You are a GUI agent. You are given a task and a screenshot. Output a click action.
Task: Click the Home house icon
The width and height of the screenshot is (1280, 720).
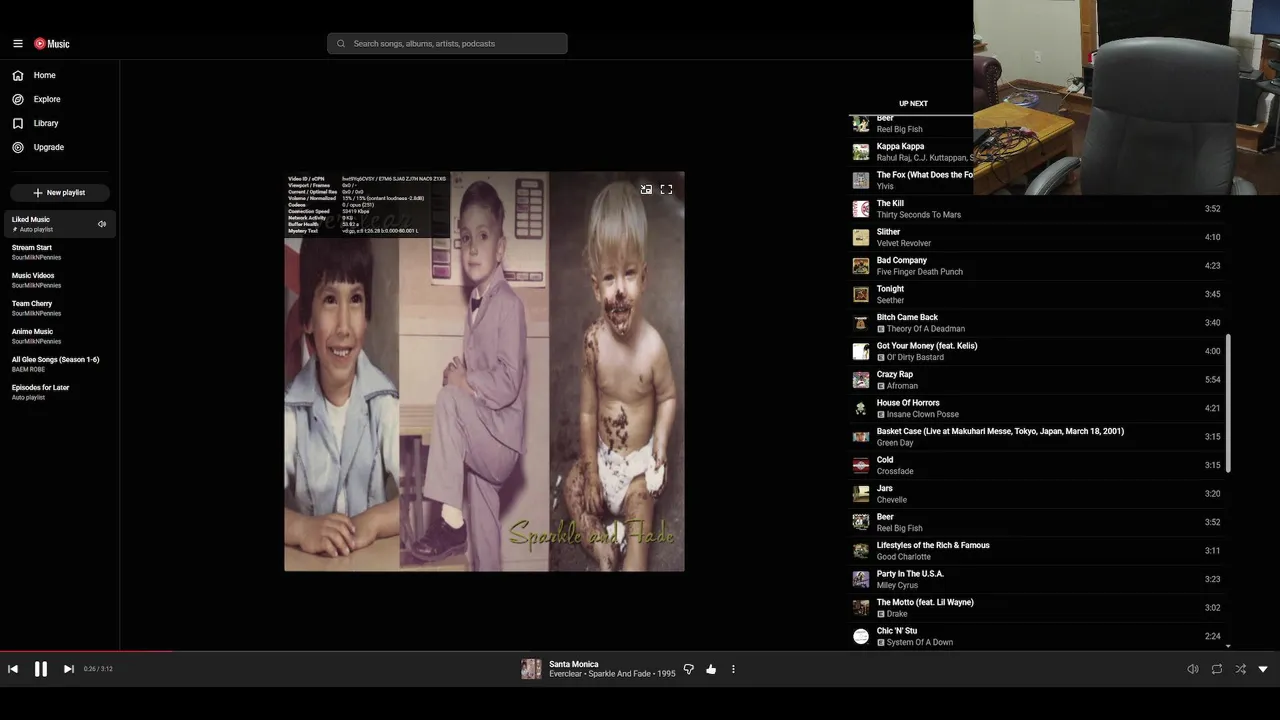18,75
